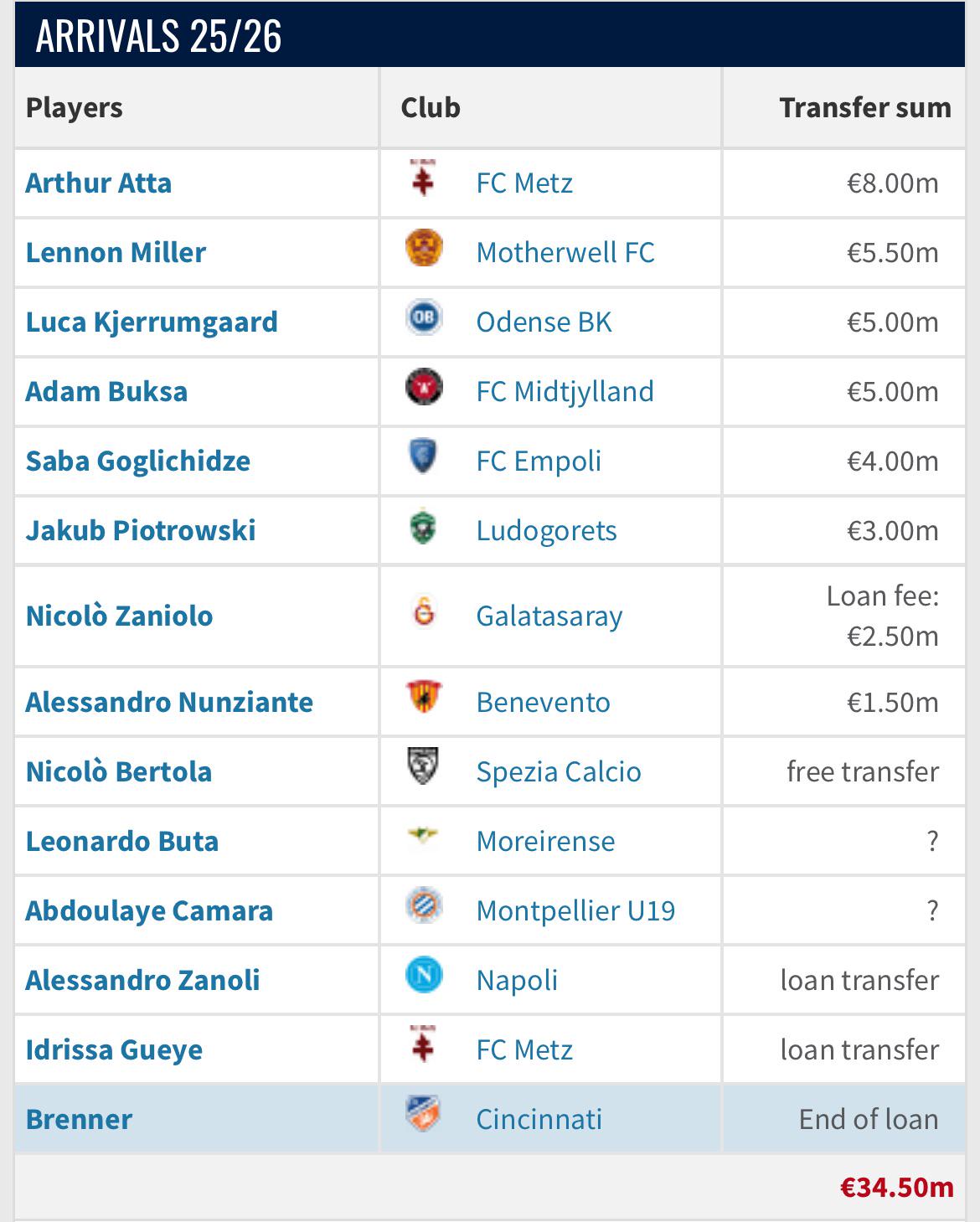Image resolution: width=980 pixels, height=1222 pixels.
Task: Click the Spezia Calcio crest icon
Action: point(424,767)
